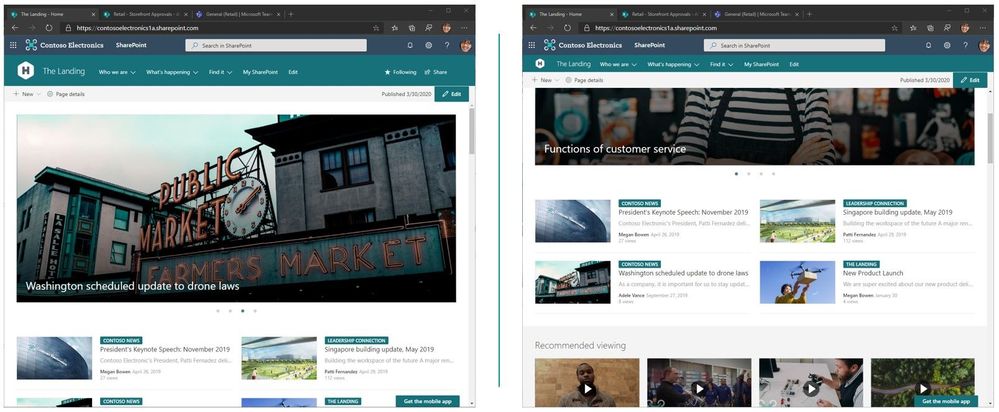Open a new browser tab in left window
This screenshot has height=412, width=999.
pos(291,13)
